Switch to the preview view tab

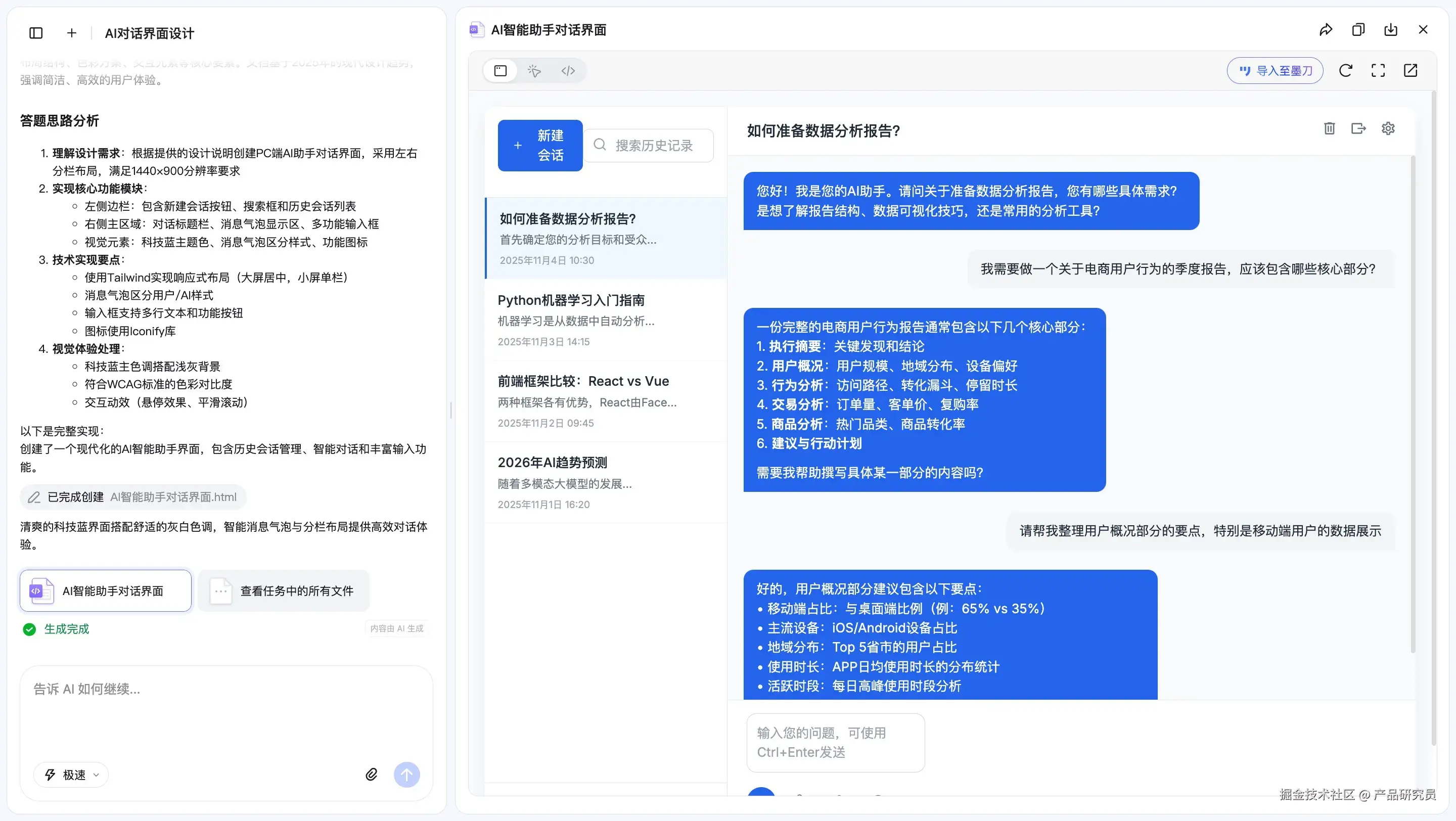pyautogui.click(x=500, y=71)
